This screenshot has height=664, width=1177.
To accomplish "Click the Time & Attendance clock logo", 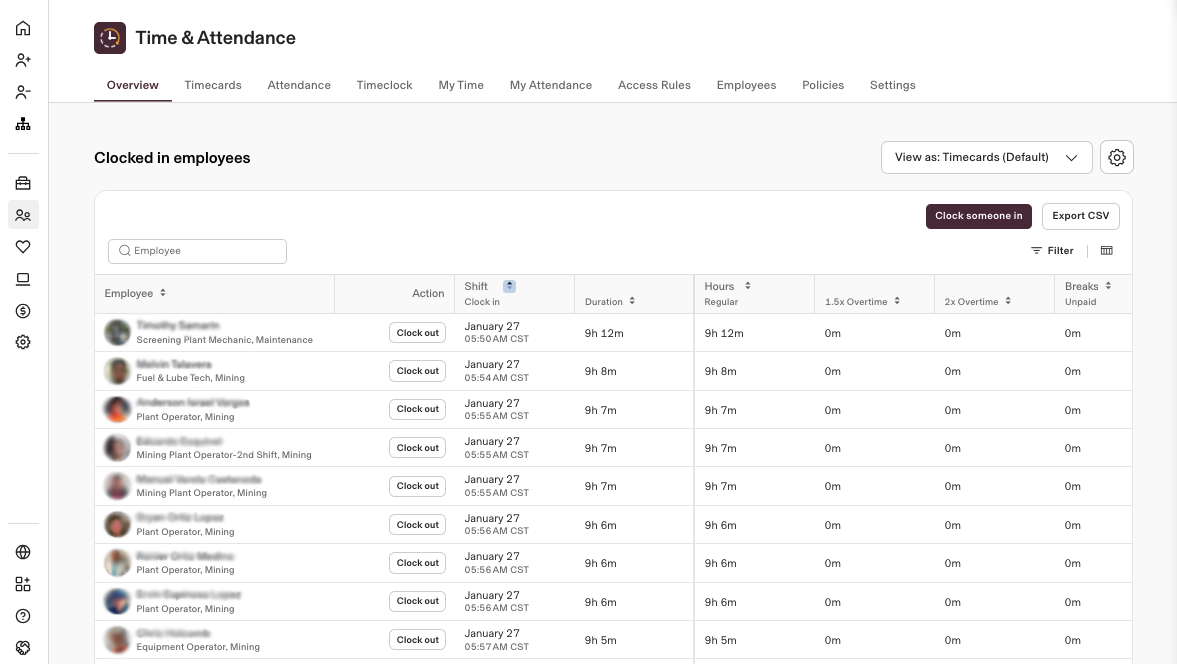I will [110, 38].
